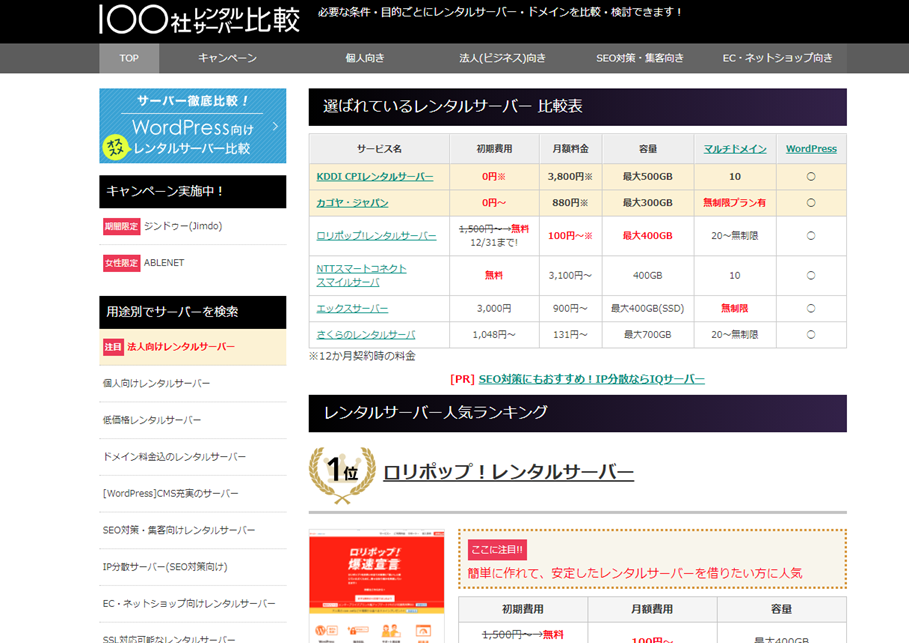Open the ABLENET campaign link
The image size is (909, 643).
point(163,263)
